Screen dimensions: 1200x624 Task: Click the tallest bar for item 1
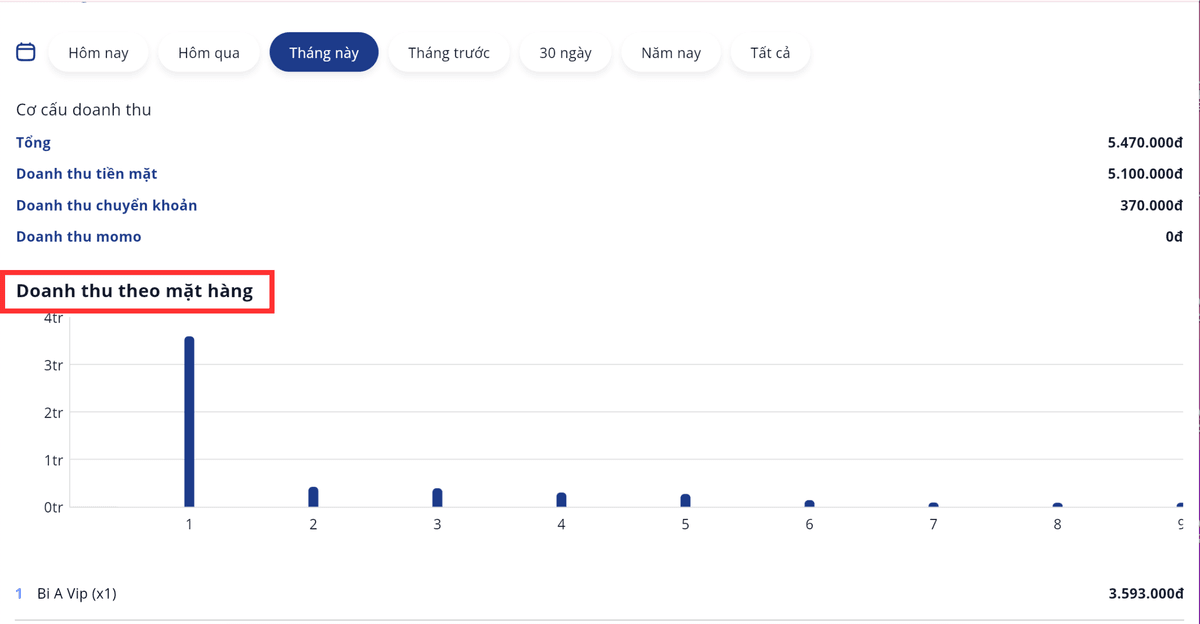pos(189,420)
